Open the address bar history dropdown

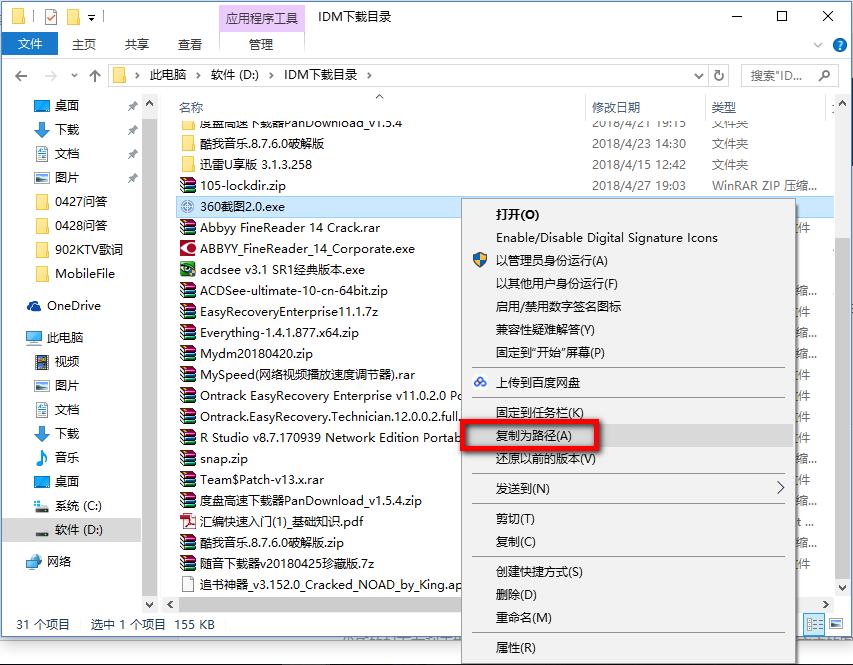click(x=699, y=74)
